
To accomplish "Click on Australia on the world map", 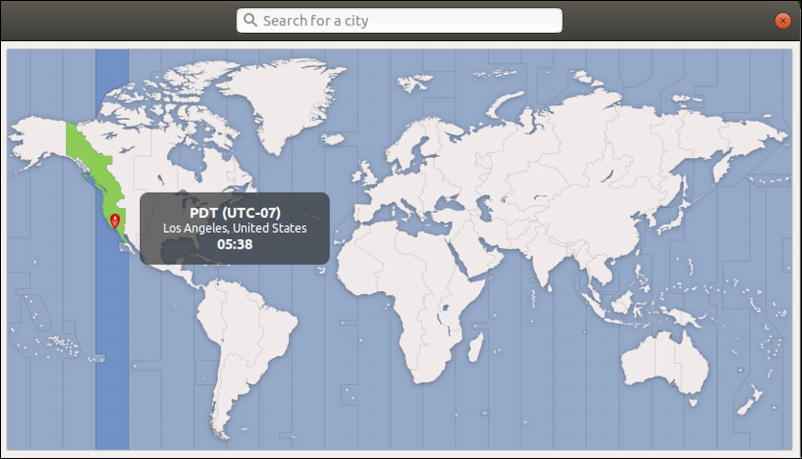I will [x=665, y=363].
